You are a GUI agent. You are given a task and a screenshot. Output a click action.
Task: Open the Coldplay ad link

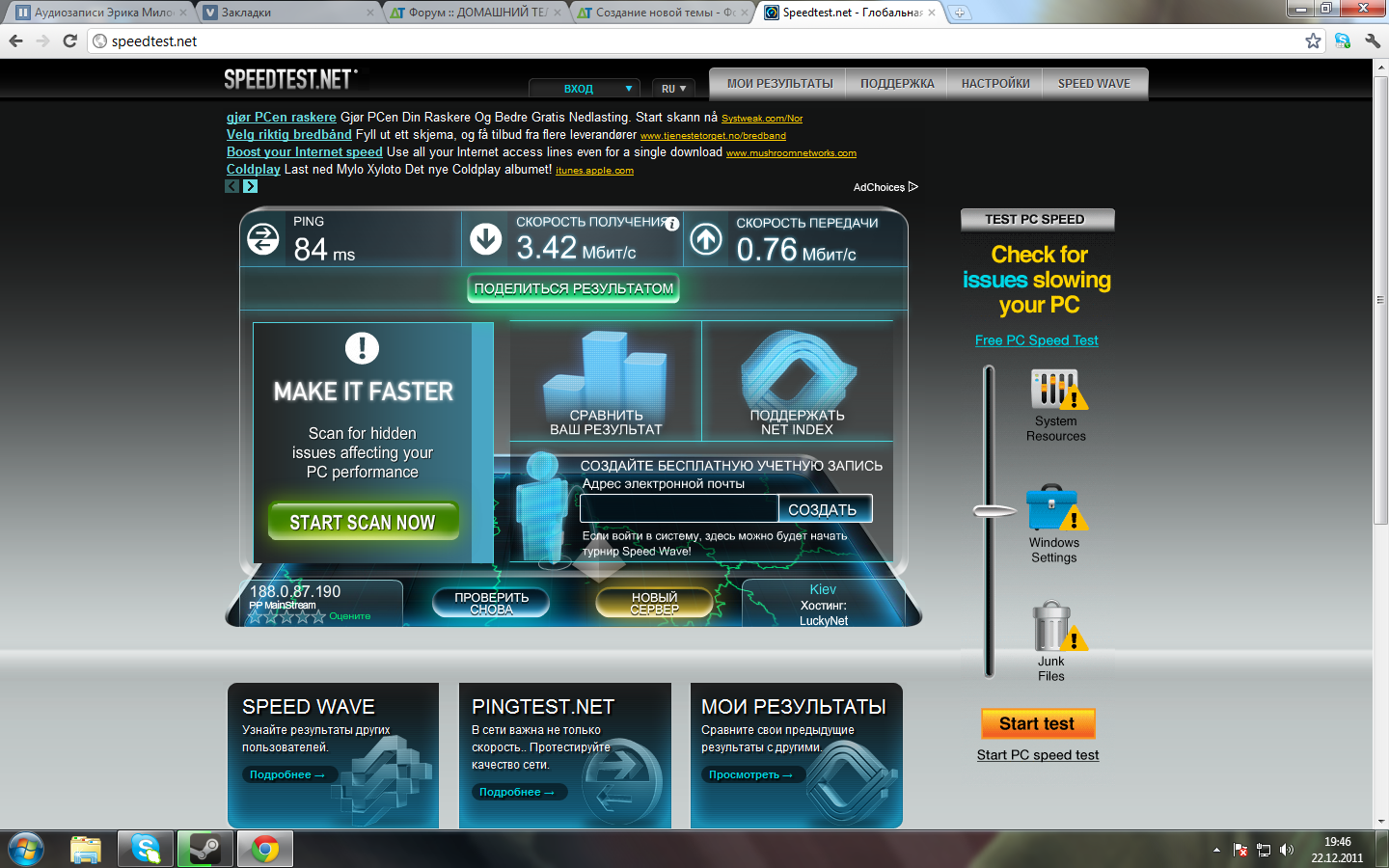tap(254, 169)
